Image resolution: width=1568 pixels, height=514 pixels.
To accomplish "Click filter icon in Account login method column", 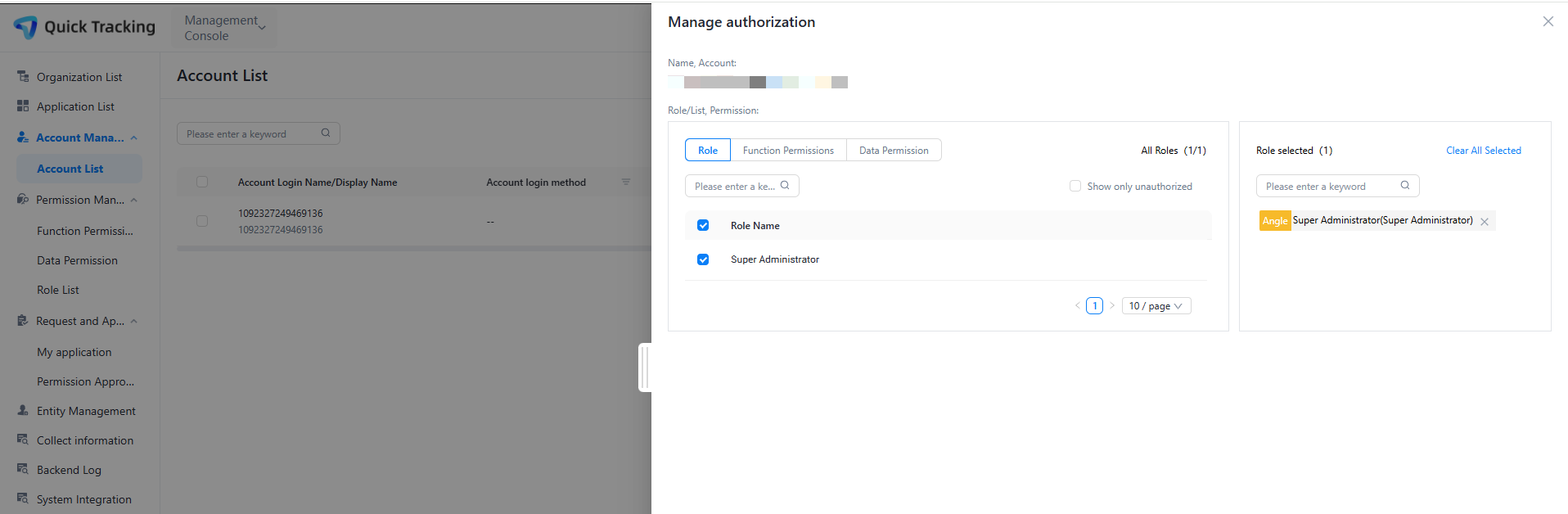I will tap(626, 182).
